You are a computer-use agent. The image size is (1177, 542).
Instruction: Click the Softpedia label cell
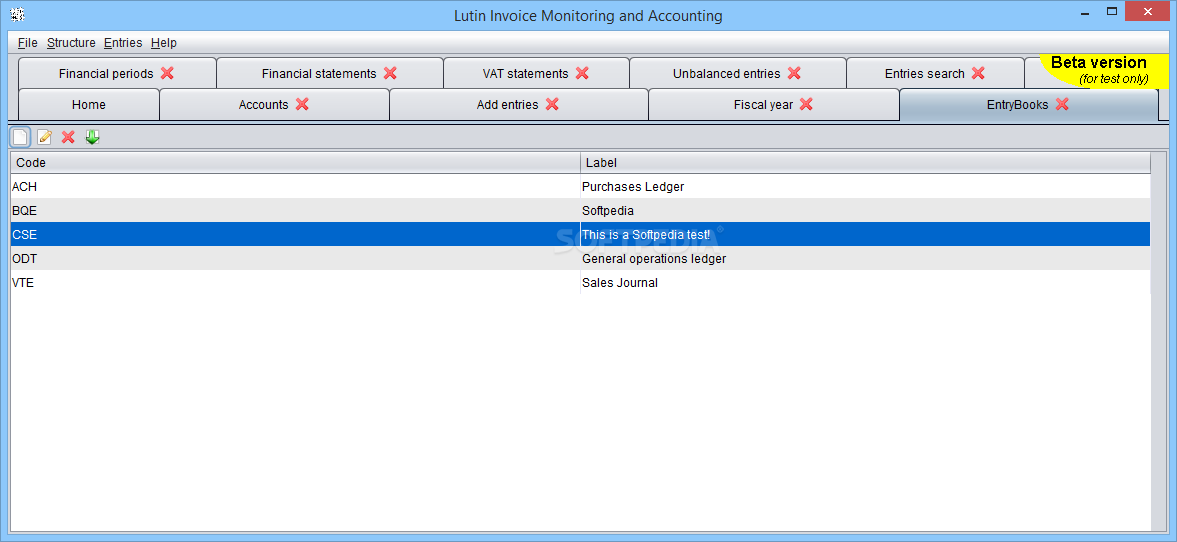point(865,210)
